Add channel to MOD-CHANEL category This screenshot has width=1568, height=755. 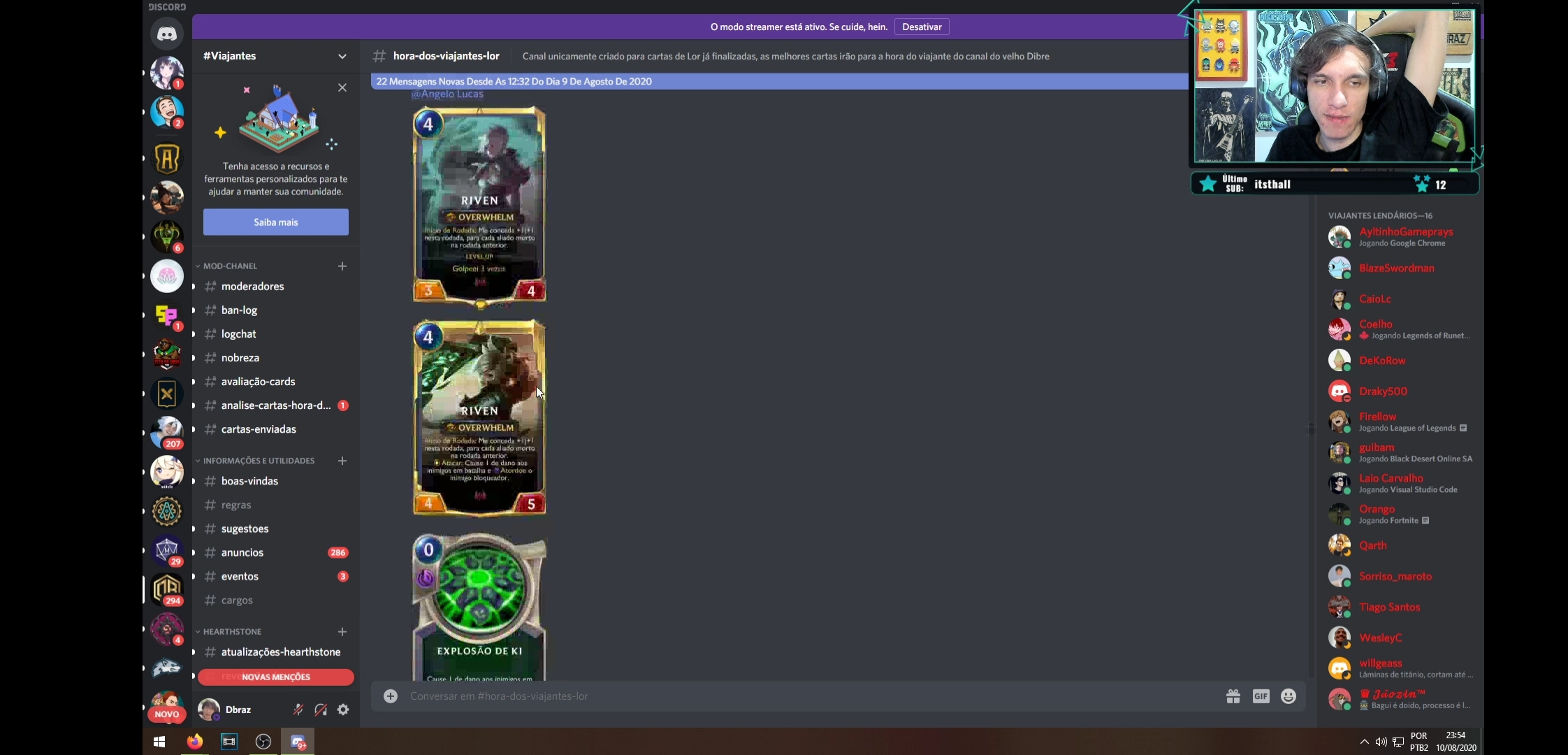click(x=342, y=266)
